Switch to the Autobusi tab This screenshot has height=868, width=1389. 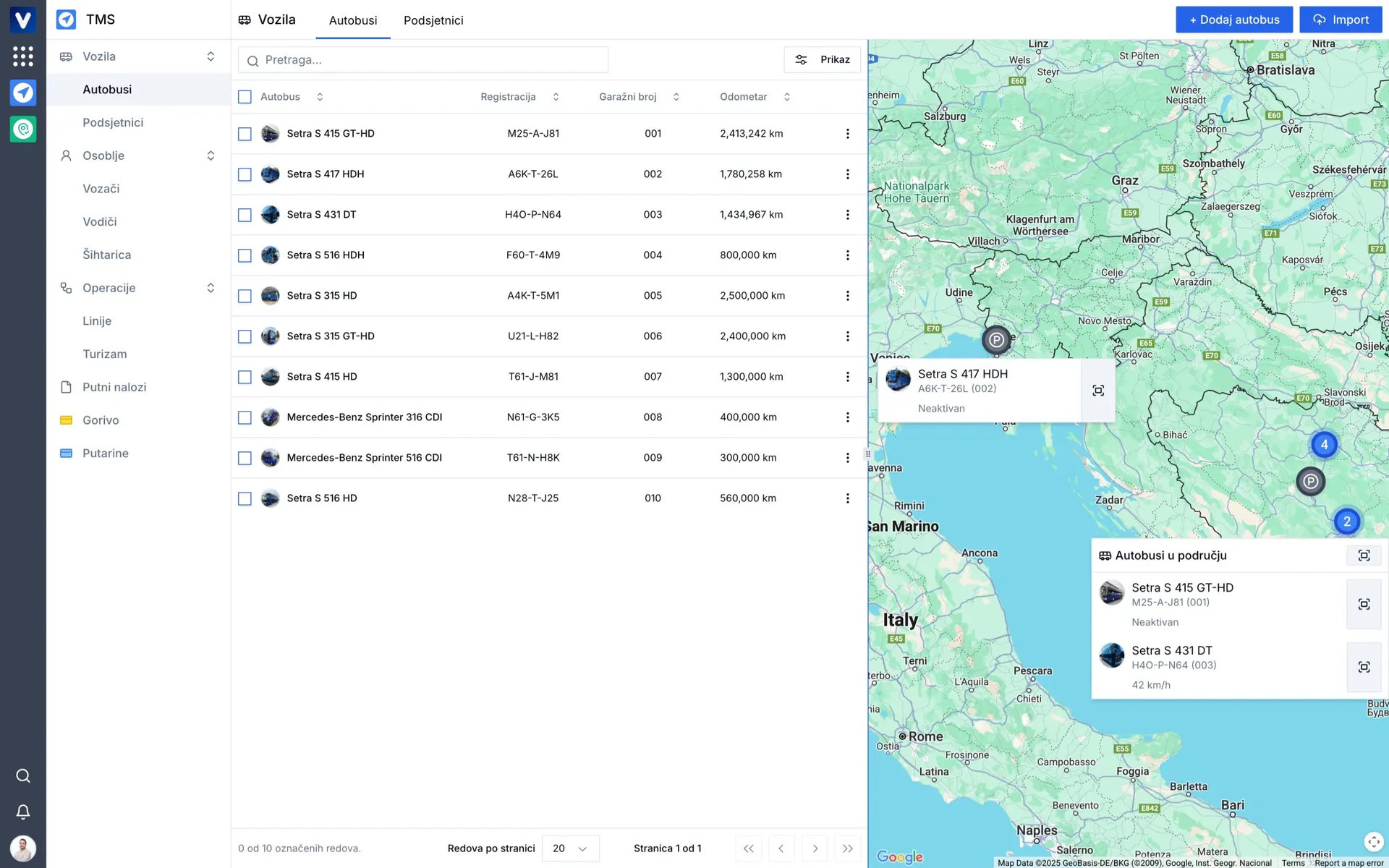coord(353,20)
